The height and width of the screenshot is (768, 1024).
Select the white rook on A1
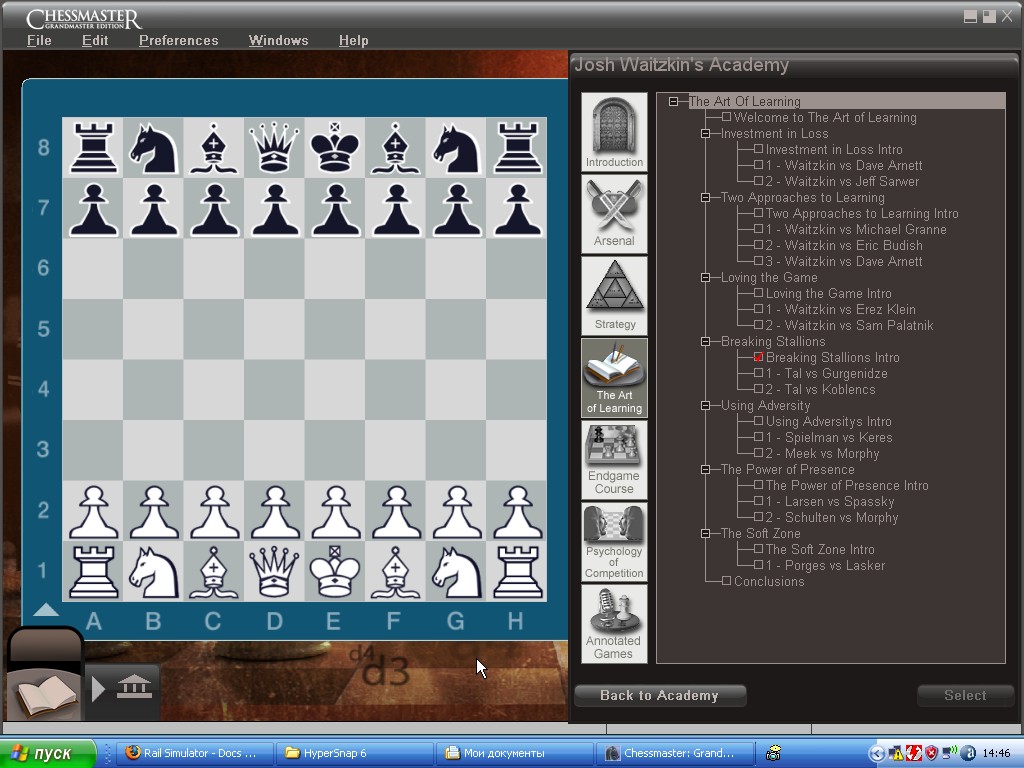[92, 571]
